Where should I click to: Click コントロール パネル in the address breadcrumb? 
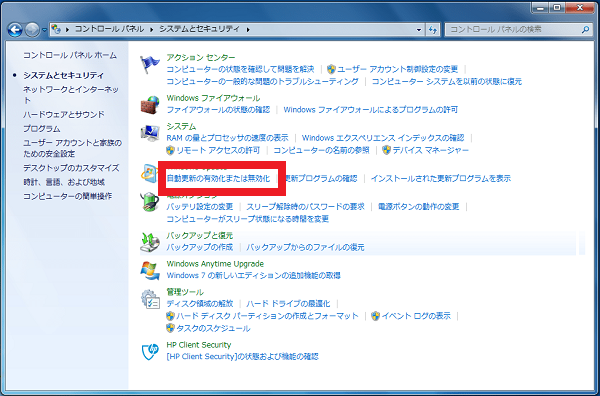coord(109,29)
